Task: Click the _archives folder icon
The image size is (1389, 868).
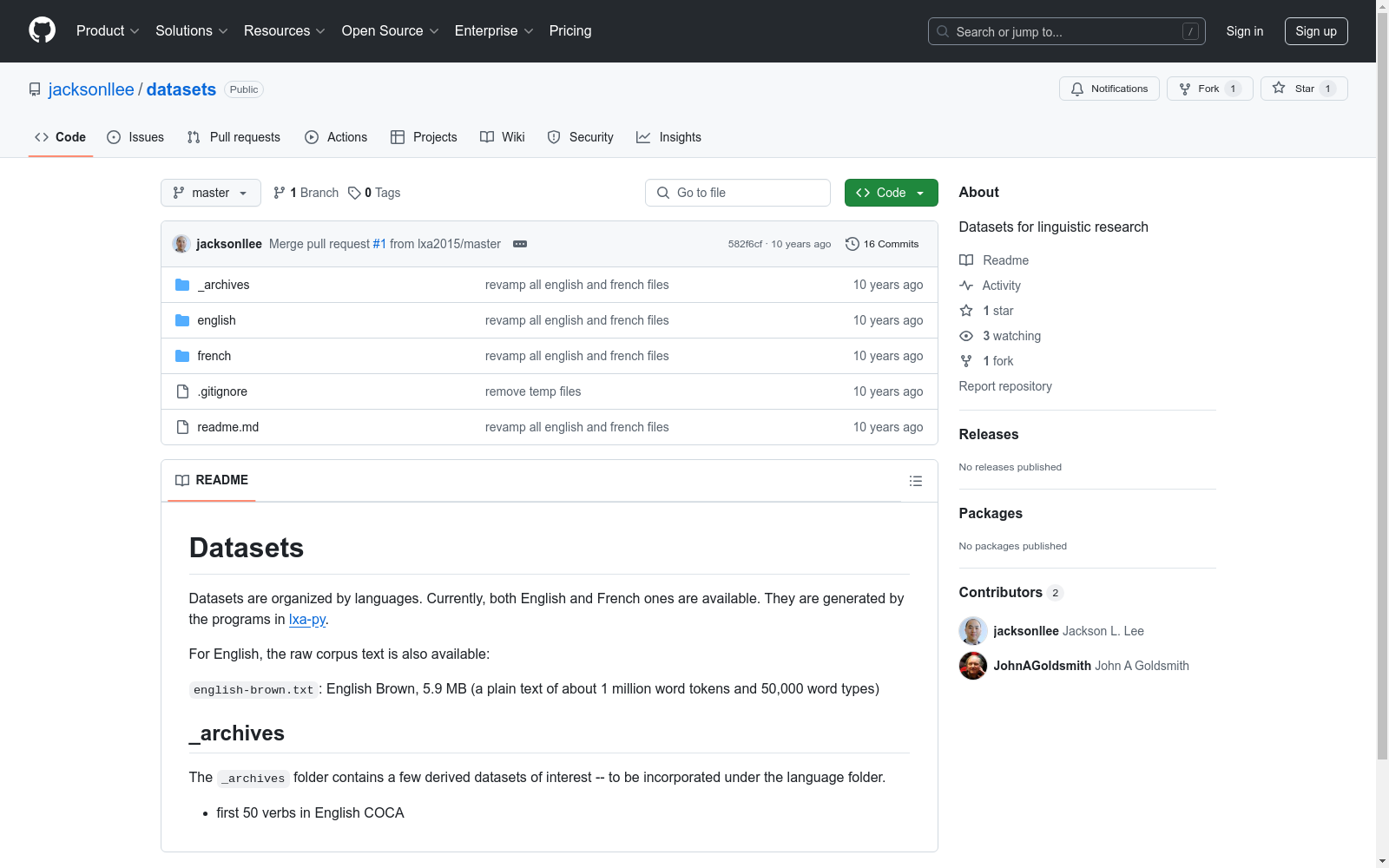Action: [182, 285]
